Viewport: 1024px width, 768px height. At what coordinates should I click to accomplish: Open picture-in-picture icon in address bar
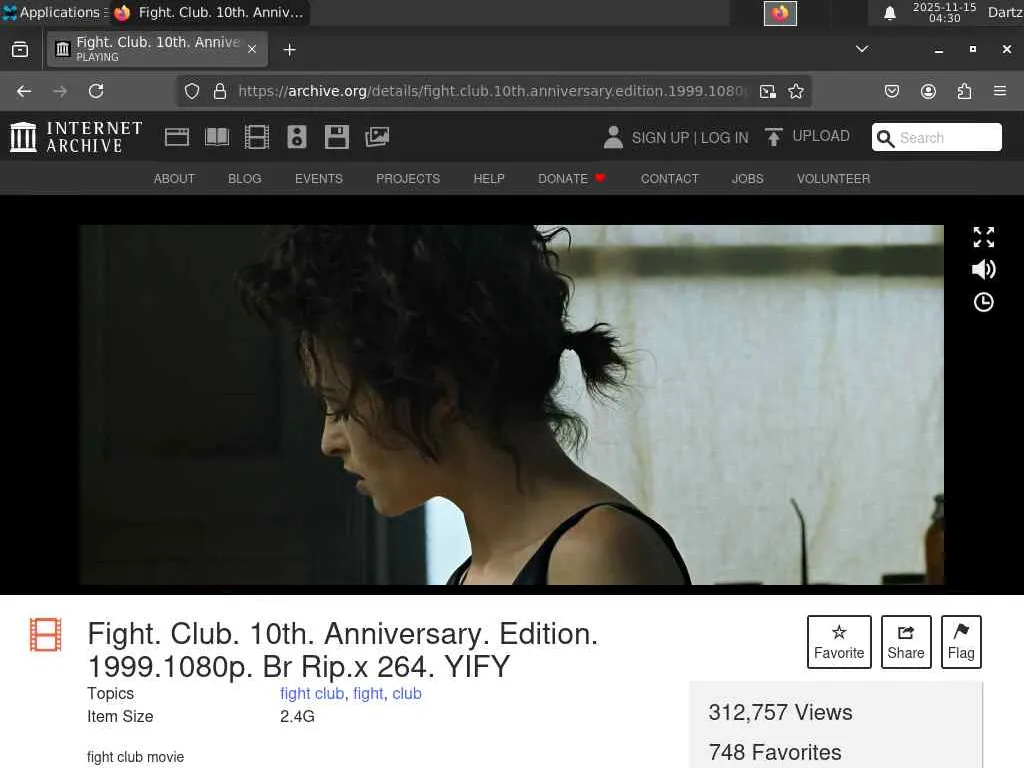768,91
